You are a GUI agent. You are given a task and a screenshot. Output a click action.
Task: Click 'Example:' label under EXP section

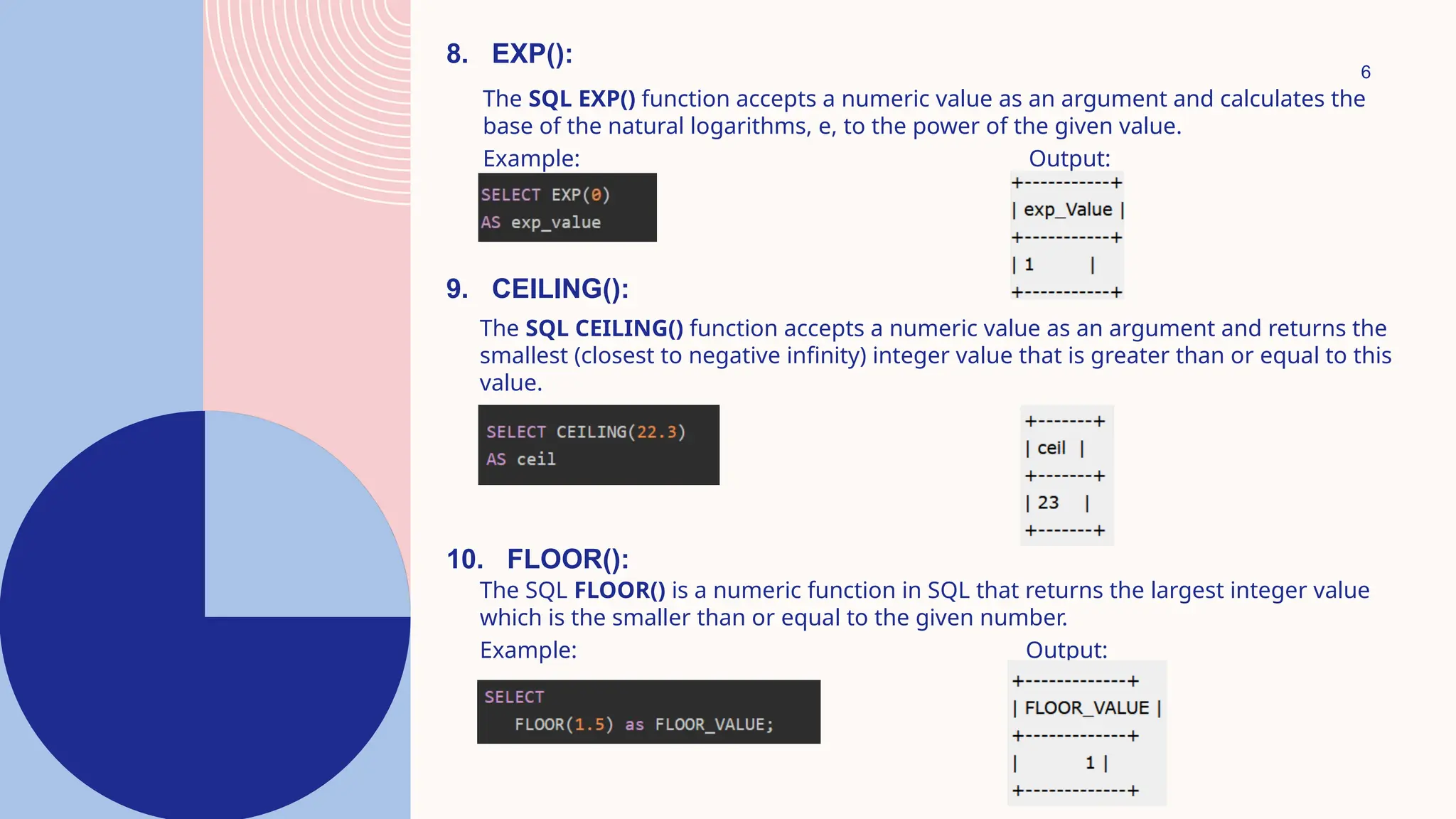531,158
